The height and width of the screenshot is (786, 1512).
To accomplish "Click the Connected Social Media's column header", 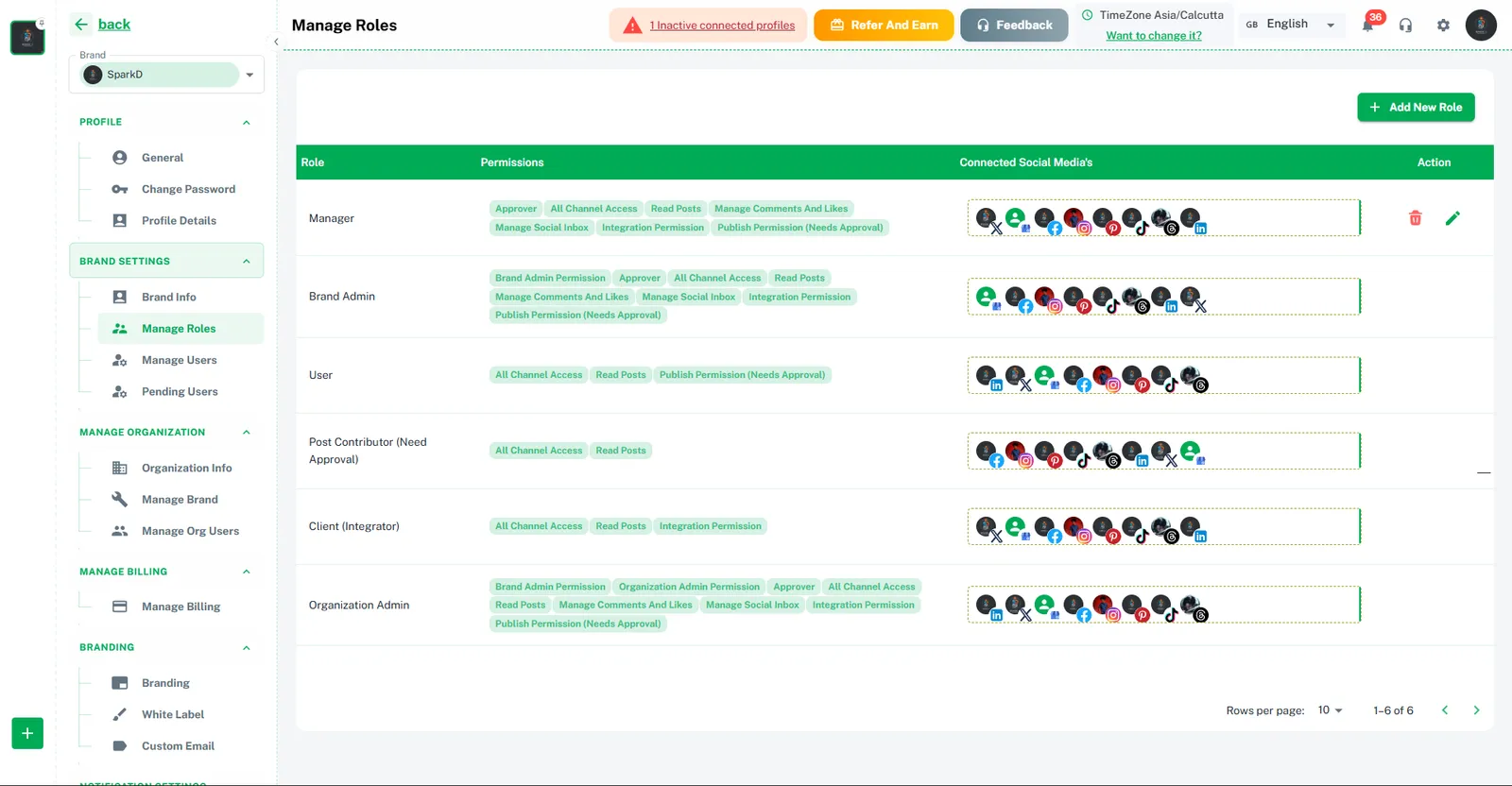I will [1026, 162].
